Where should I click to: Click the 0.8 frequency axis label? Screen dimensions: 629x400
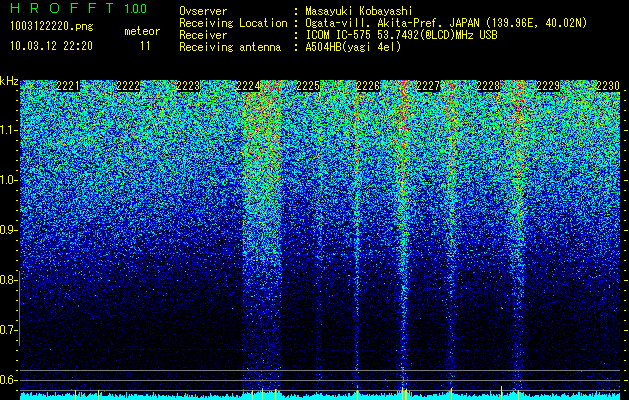(8, 280)
